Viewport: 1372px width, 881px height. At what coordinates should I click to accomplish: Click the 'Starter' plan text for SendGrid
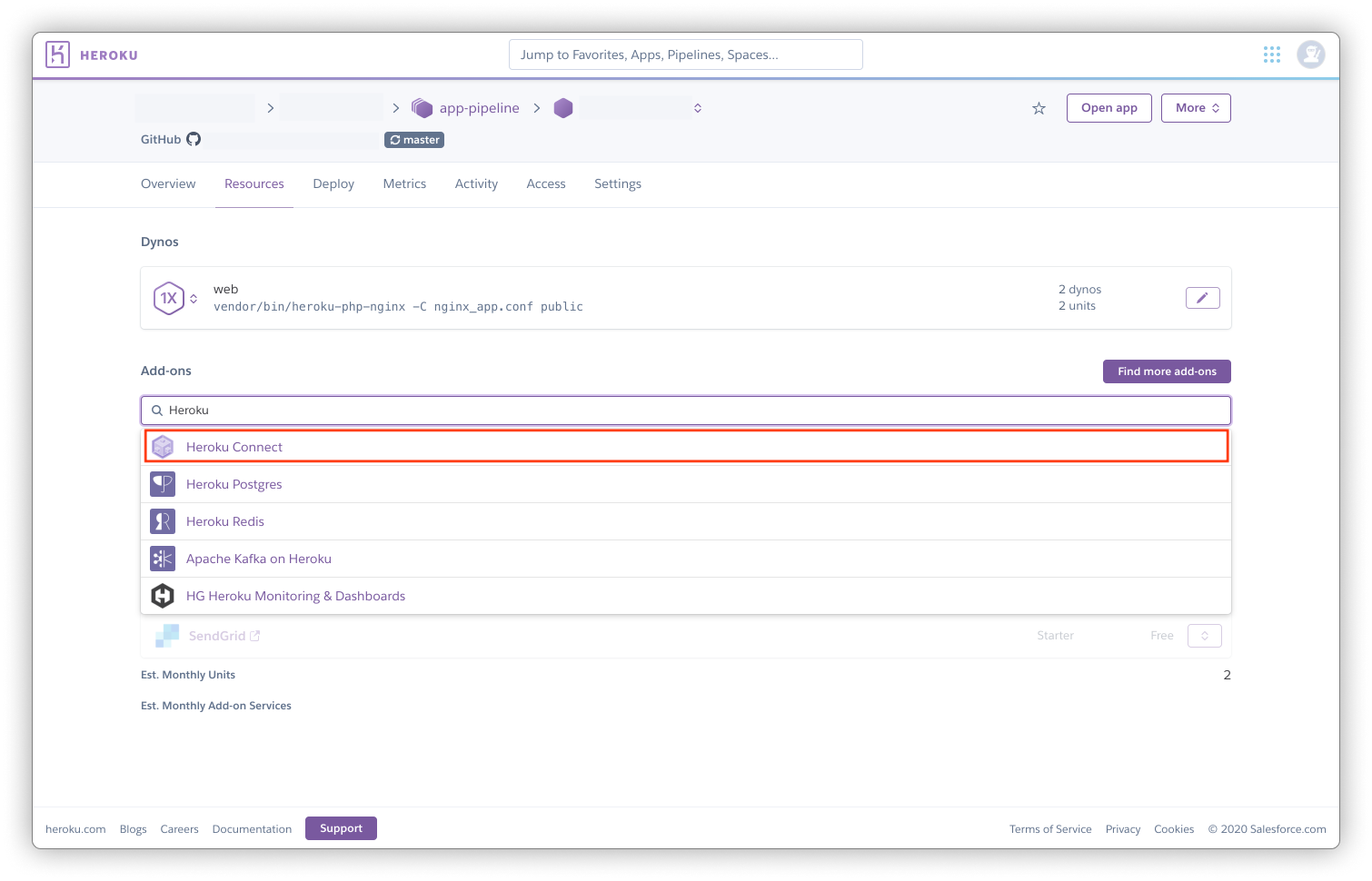[1055, 636]
